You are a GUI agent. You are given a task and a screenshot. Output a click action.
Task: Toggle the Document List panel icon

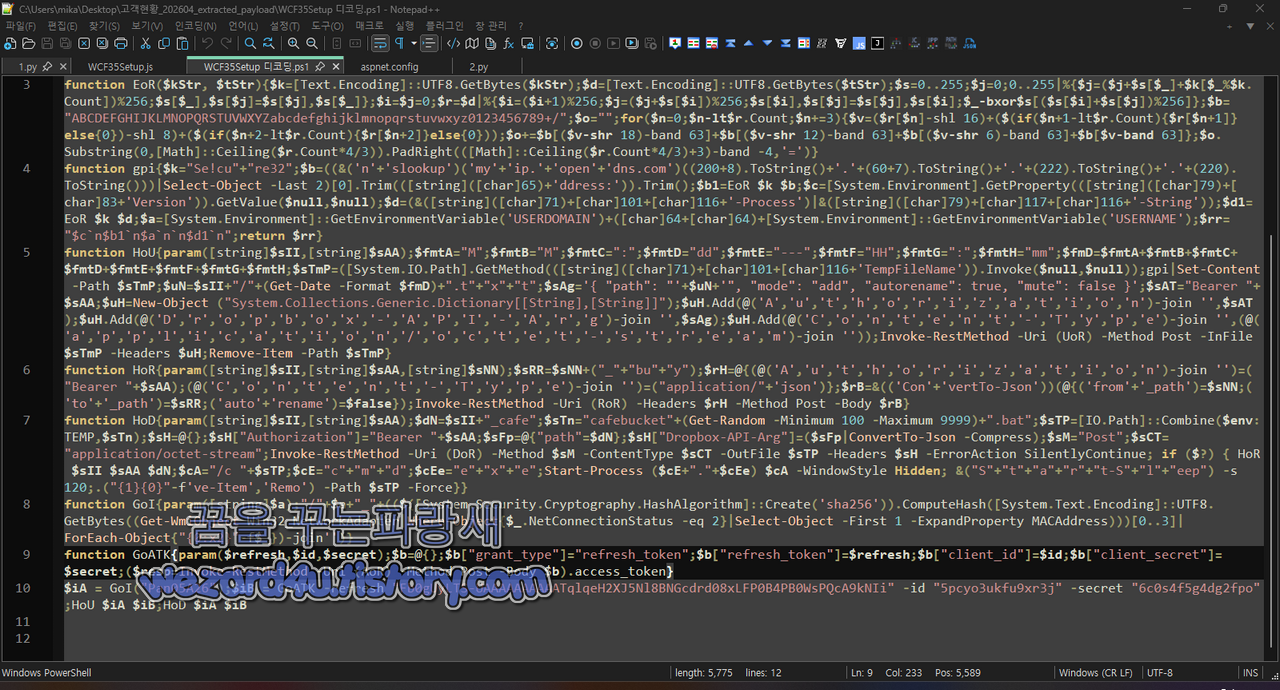pos(490,43)
